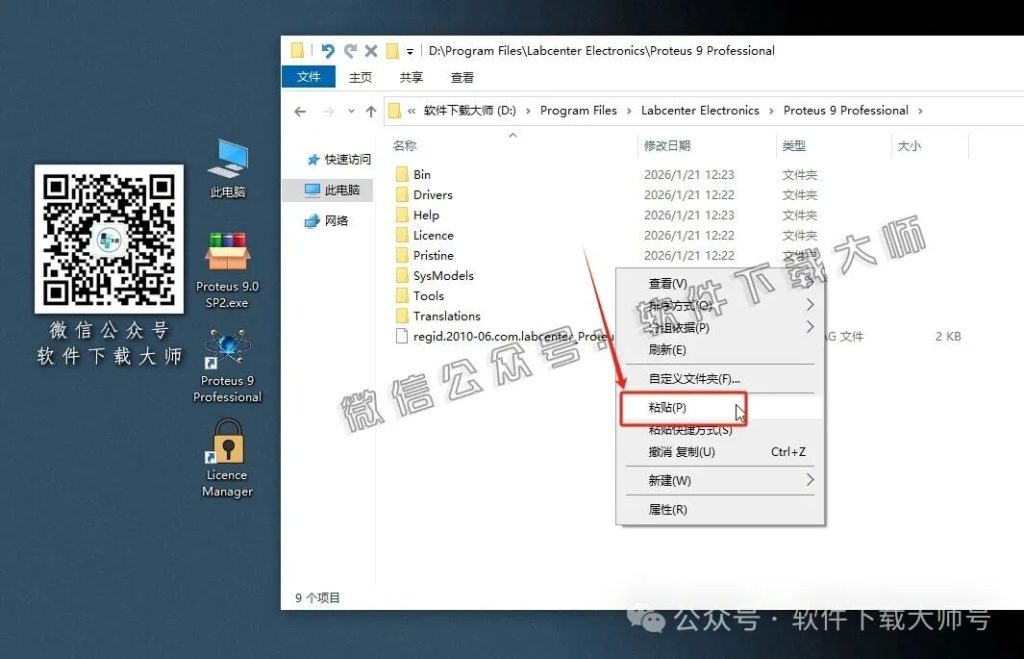Click the up arrow navigation icon
The height and width of the screenshot is (659, 1024).
[x=369, y=110]
